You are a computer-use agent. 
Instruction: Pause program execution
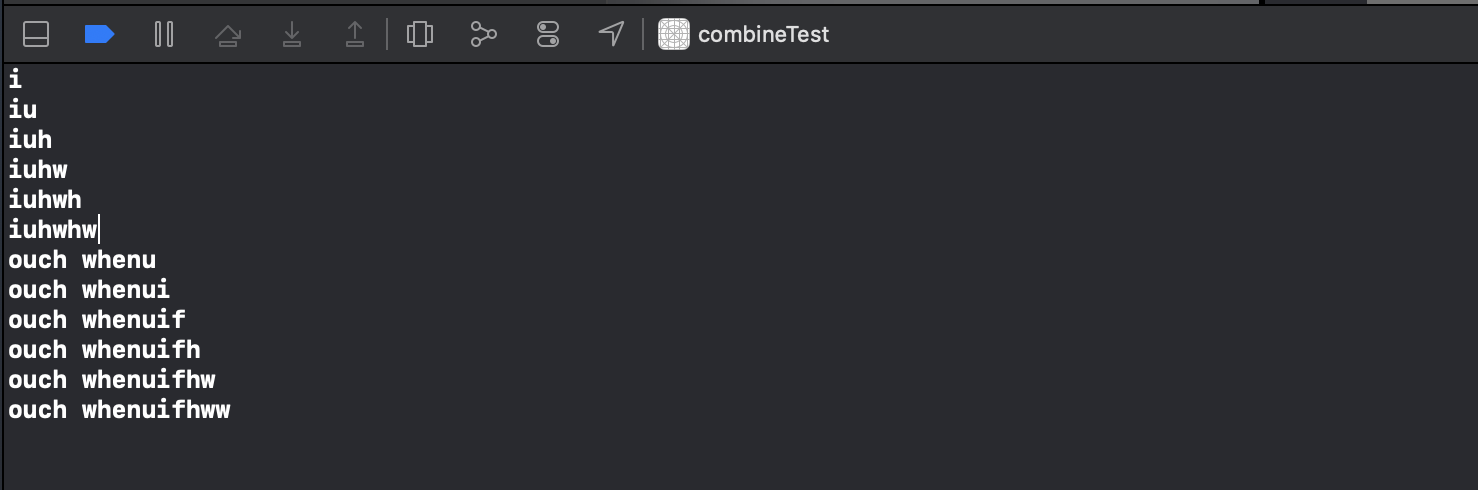164,34
